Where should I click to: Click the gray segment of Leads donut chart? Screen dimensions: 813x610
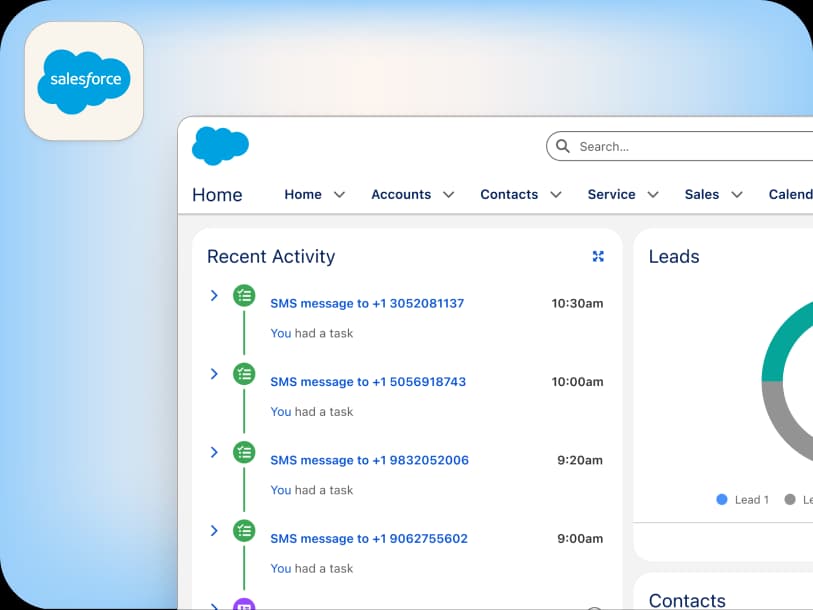coord(780,420)
